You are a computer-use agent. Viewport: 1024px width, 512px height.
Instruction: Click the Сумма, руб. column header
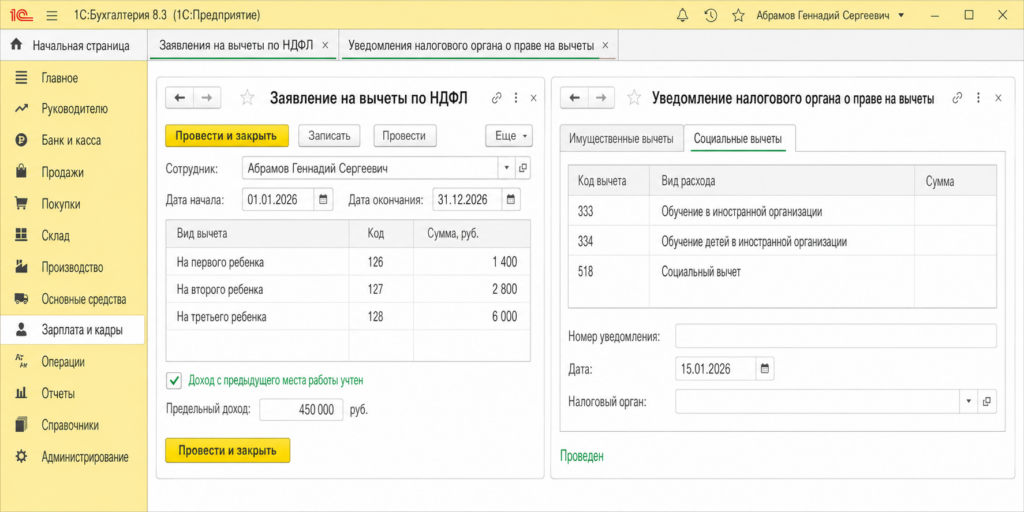[472, 234]
